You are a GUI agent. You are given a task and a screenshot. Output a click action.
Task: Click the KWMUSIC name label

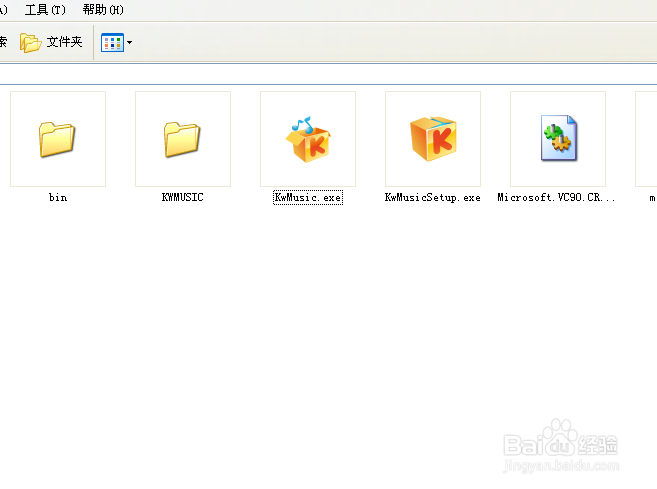click(x=183, y=197)
